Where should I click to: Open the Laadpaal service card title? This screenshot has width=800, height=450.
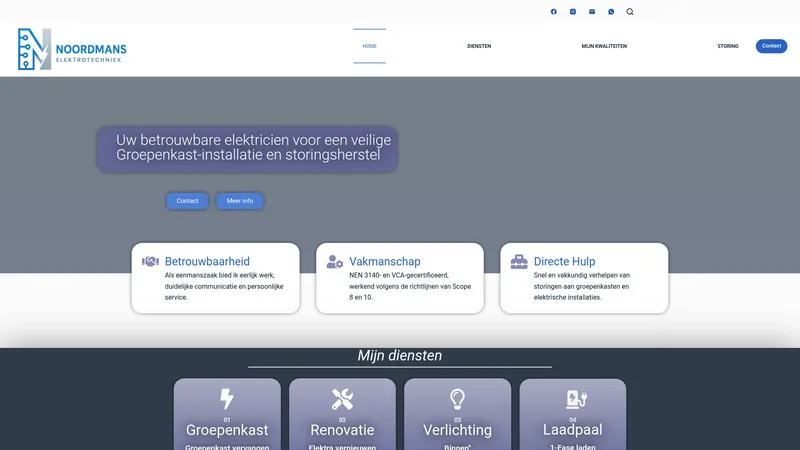(572, 430)
